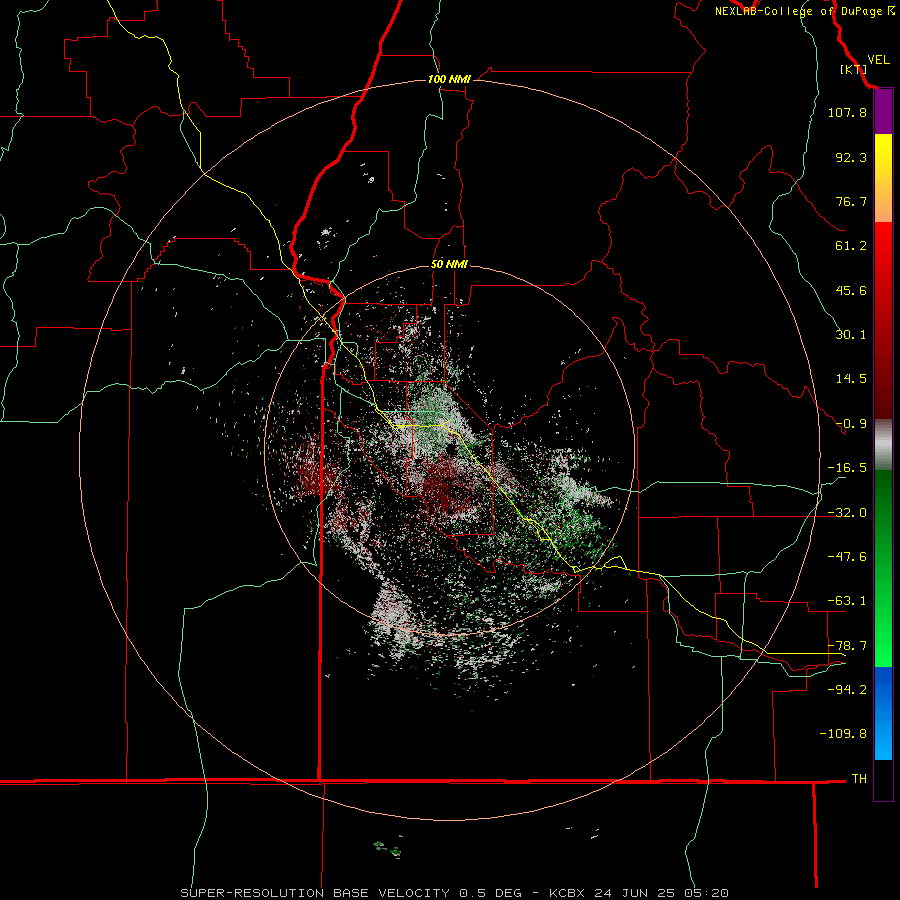Viewport: 900px width, 900px height.
Task: Click the gray near-zero segment of color bar
Action: (x=883, y=444)
